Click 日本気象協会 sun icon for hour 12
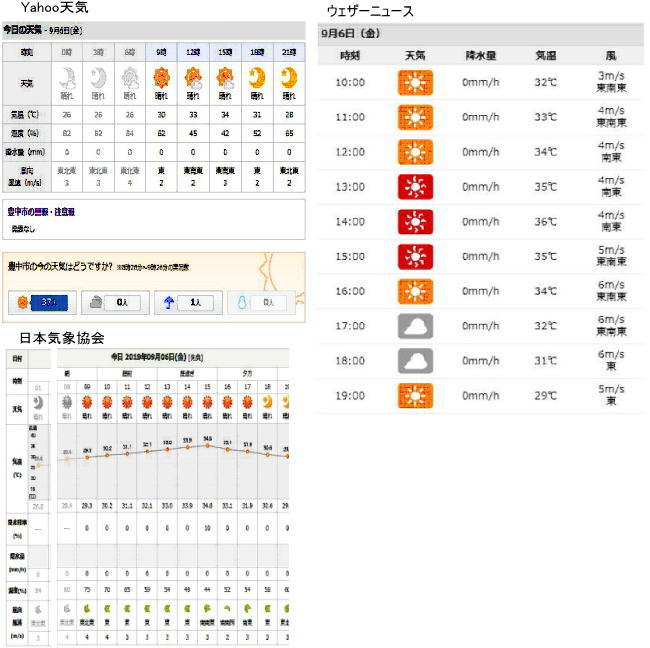This screenshot has width=650, height=648. pyautogui.click(x=147, y=402)
